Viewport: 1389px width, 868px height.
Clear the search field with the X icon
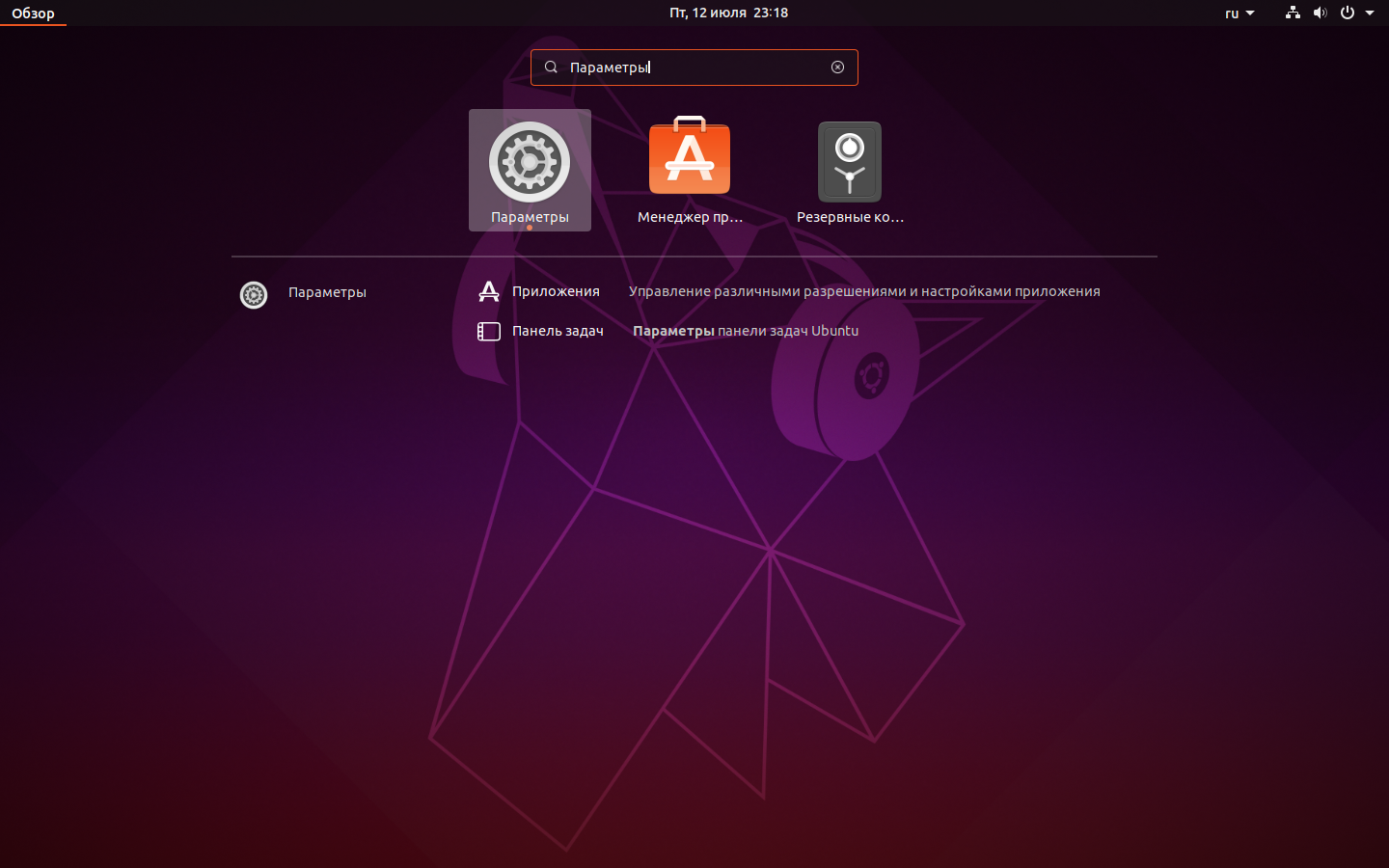click(x=837, y=68)
